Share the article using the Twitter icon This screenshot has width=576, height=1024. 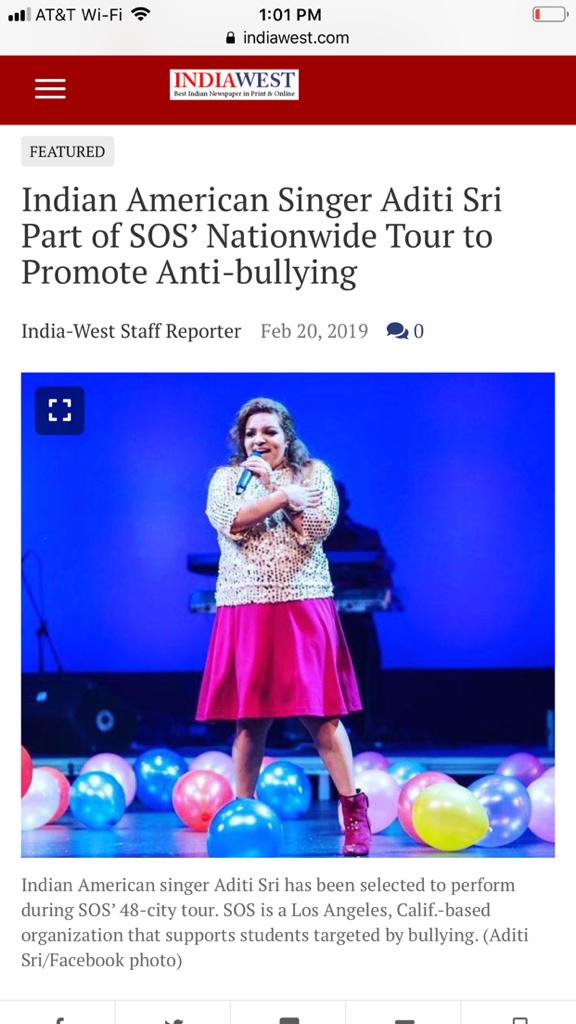click(x=173, y=1019)
